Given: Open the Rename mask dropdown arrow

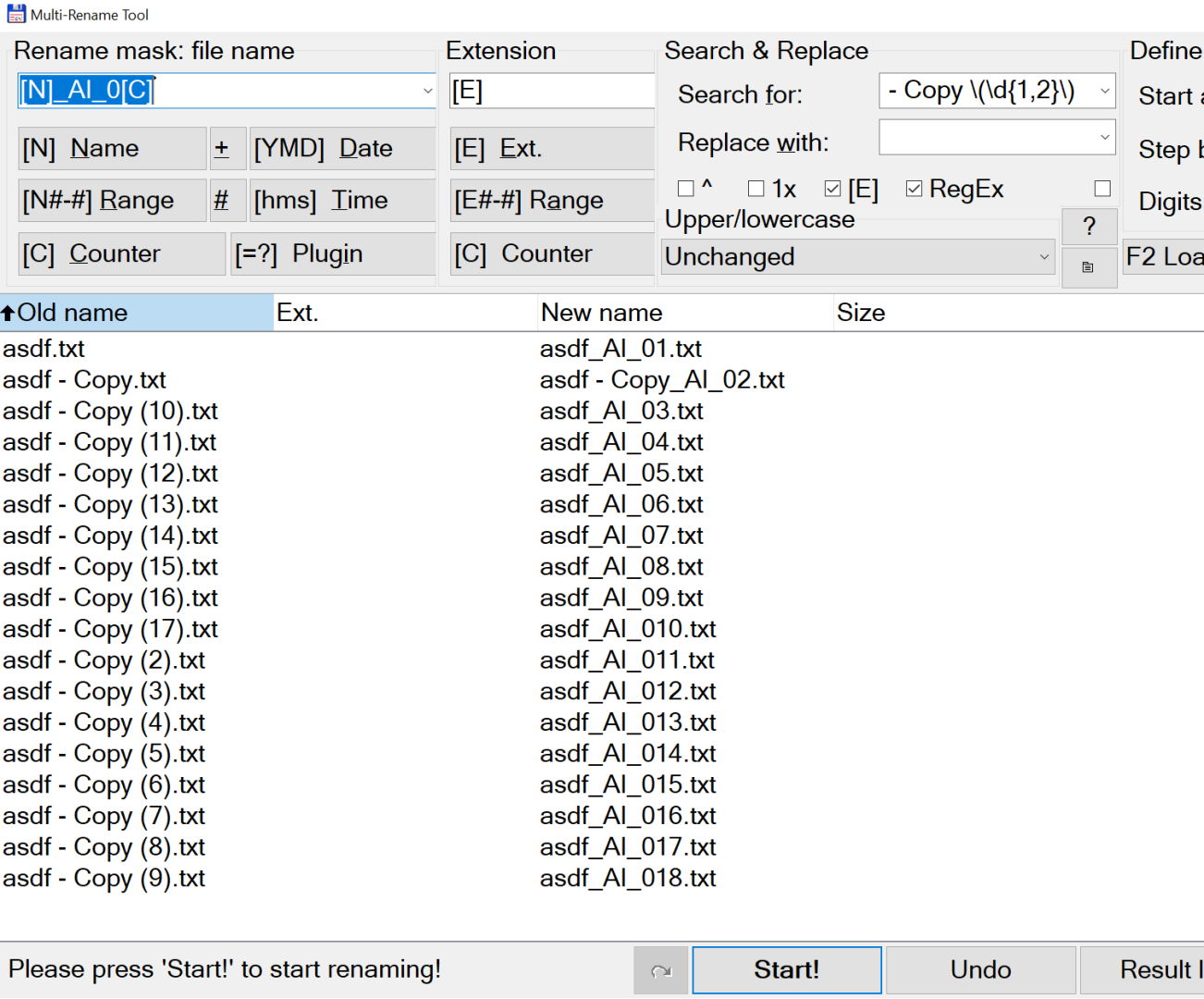Looking at the screenshot, I should click(x=427, y=91).
